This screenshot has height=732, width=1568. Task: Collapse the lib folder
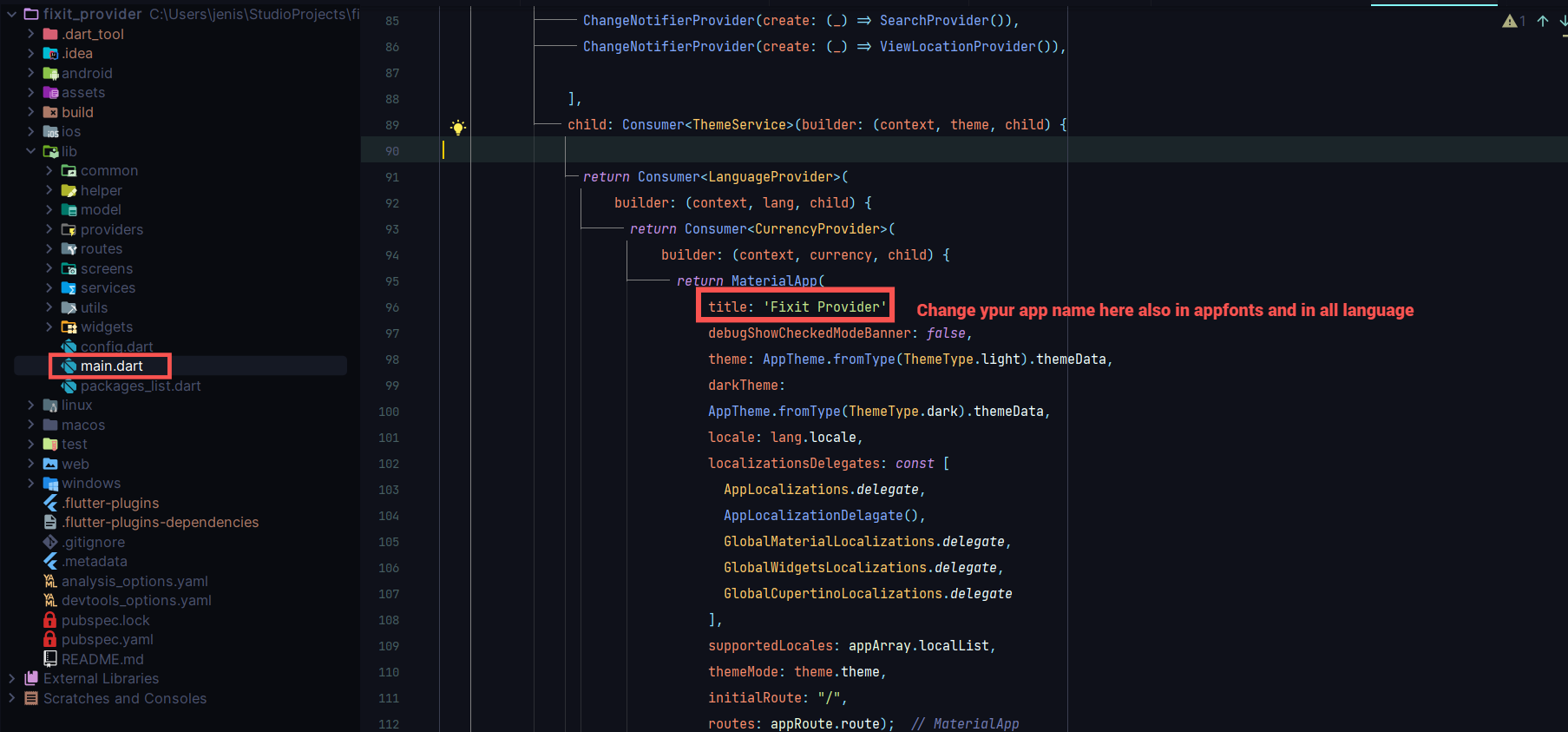tap(31, 151)
